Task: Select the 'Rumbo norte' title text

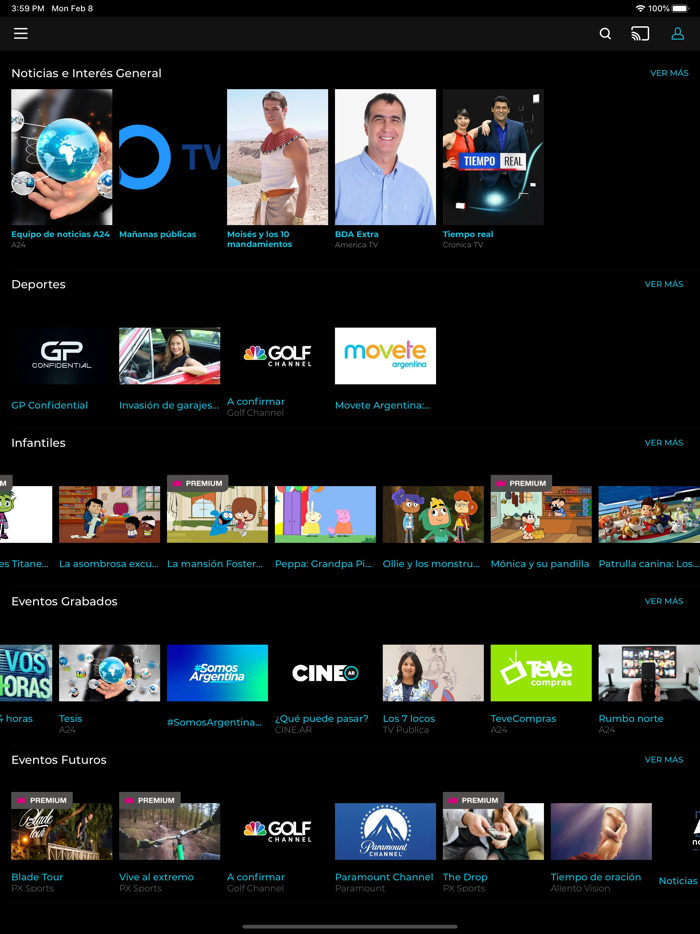Action: (630, 718)
